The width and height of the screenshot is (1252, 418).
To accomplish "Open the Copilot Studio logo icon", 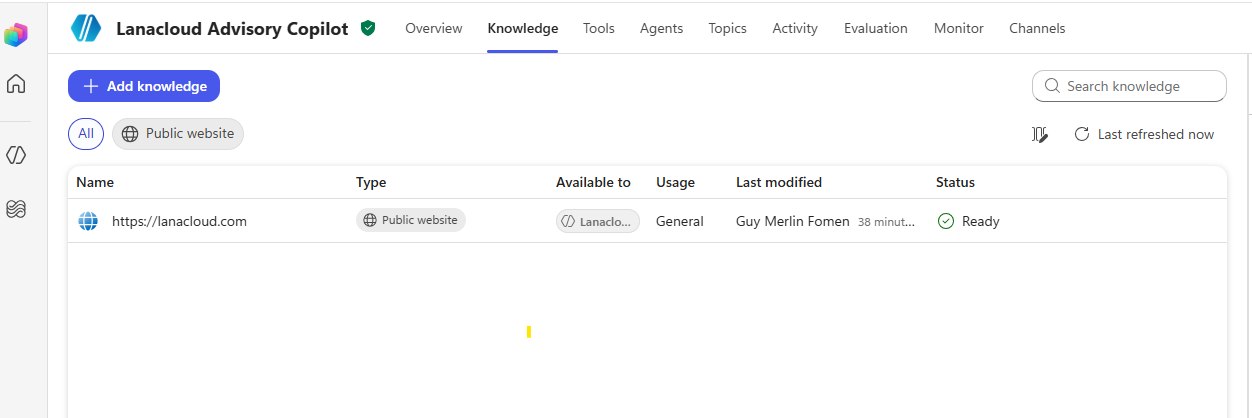I will tap(15, 35).
